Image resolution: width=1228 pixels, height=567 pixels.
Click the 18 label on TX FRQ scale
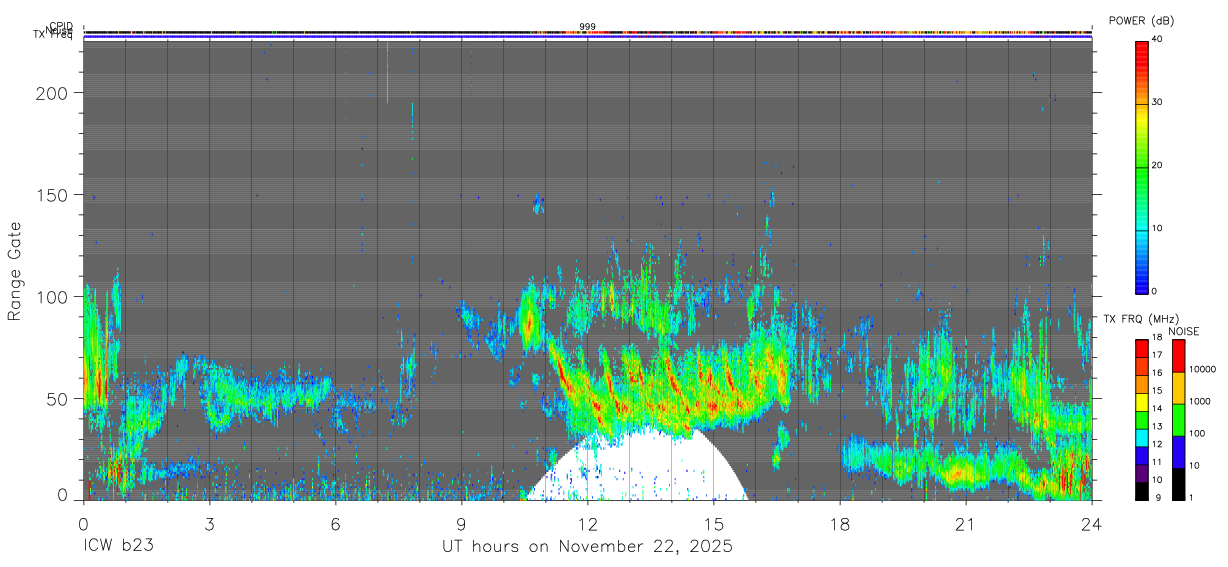click(1155, 338)
